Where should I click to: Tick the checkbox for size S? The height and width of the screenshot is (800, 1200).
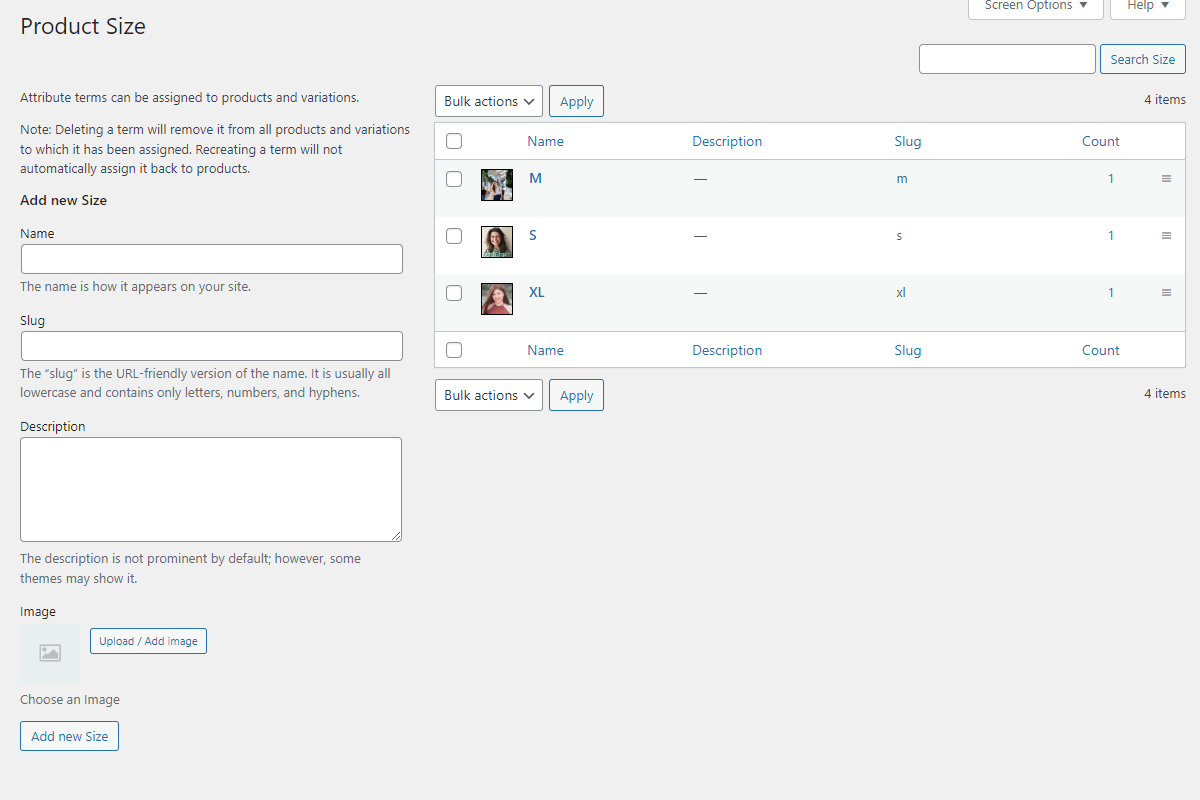(x=454, y=236)
